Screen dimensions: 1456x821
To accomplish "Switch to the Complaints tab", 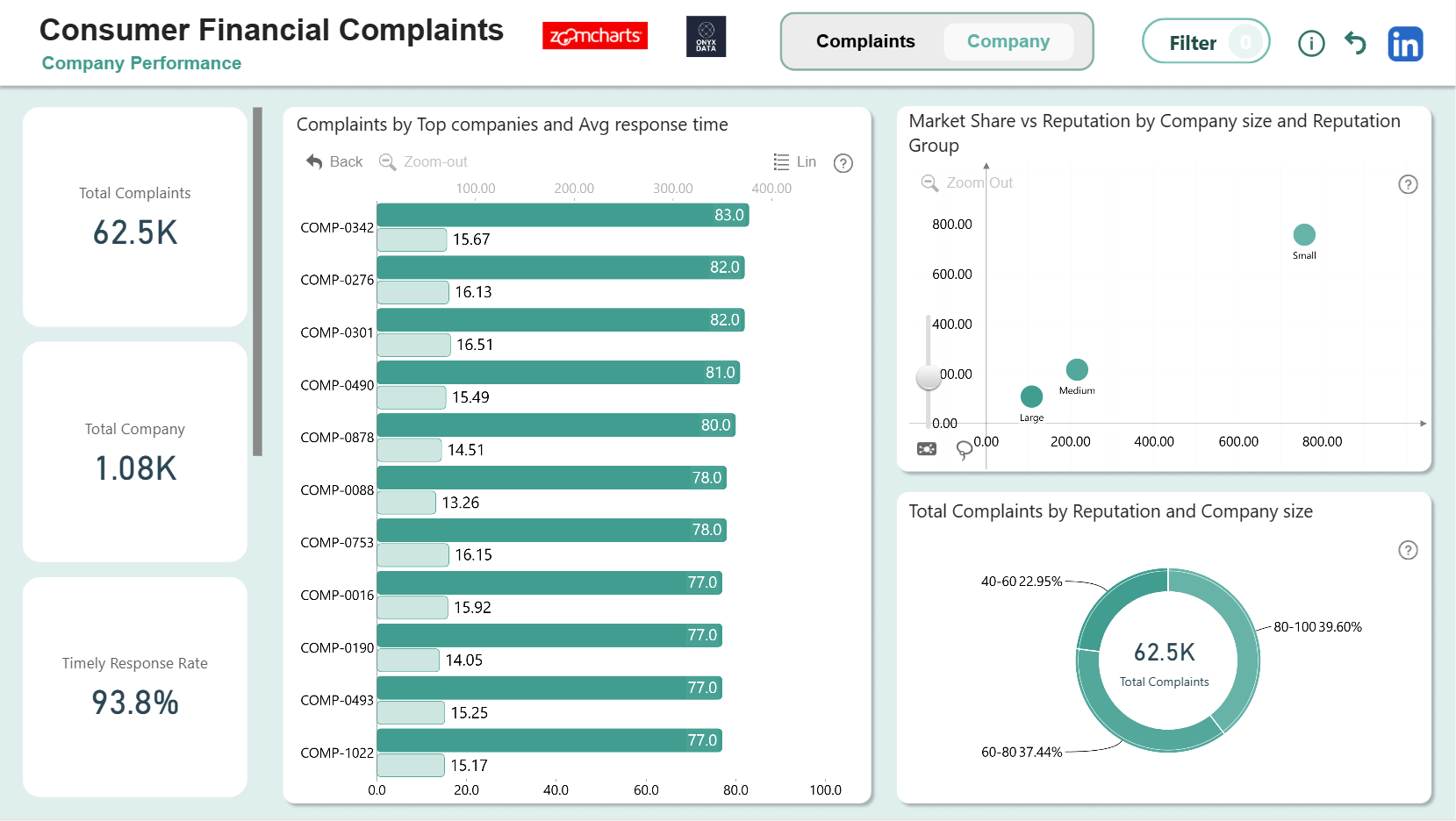I will pyautogui.click(x=865, y=41).
